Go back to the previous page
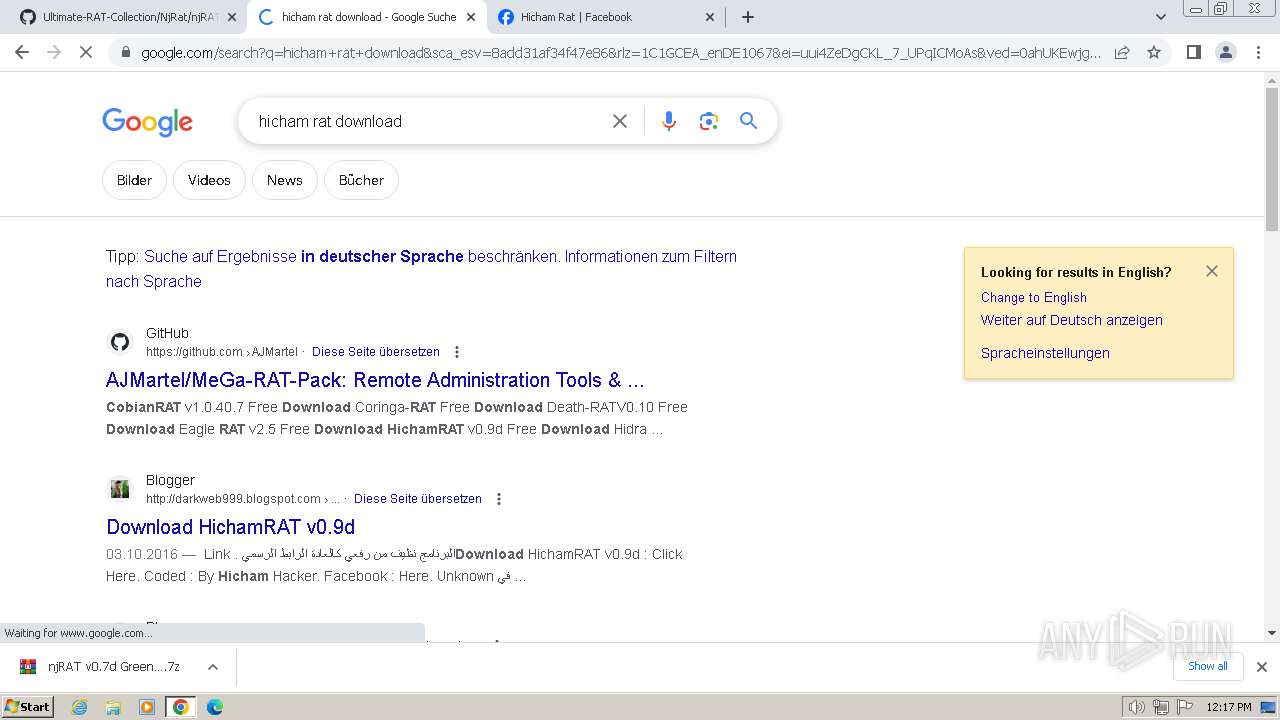This screenshot has height=720, width=1280. tap(22, 52)
